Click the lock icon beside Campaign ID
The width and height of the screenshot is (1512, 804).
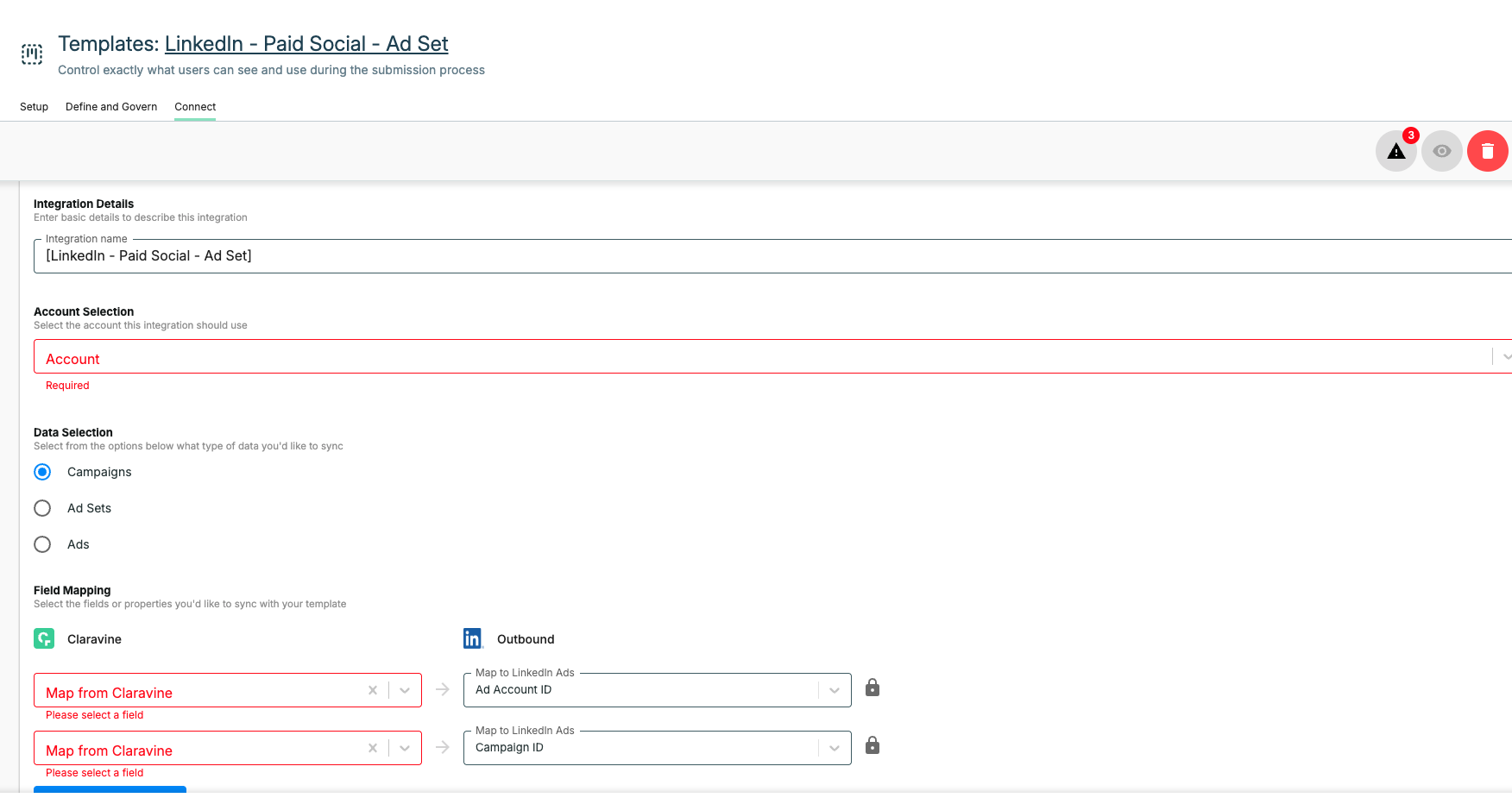873,745
